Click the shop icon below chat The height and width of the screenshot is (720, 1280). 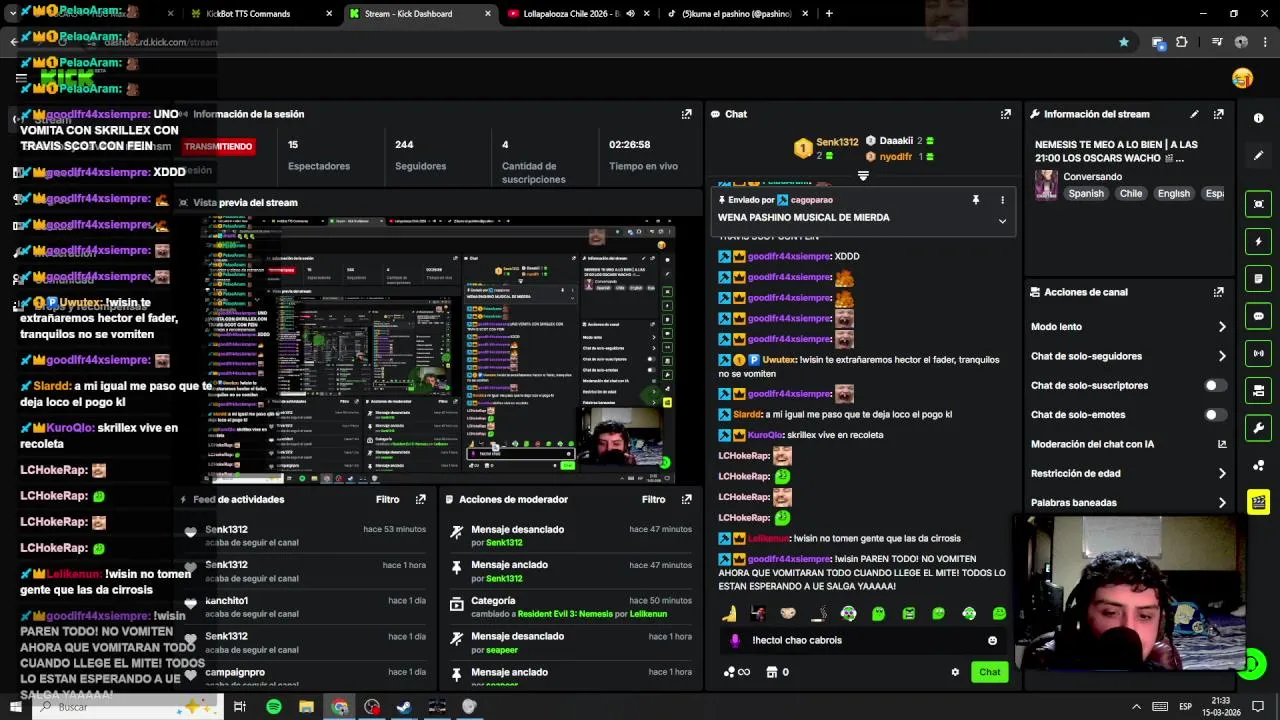click(x=777, y=672)
